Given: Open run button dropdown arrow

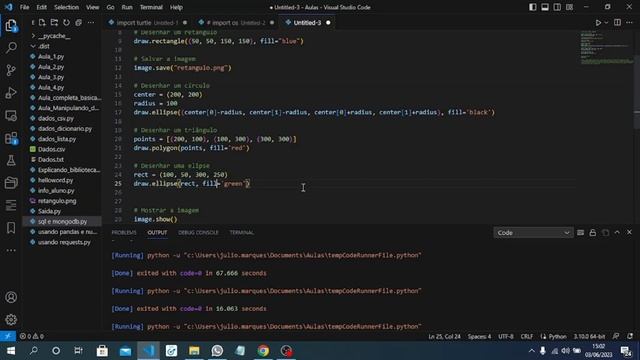Looking at the screenshot, I should pyautogui.click(x=606, y=23).
